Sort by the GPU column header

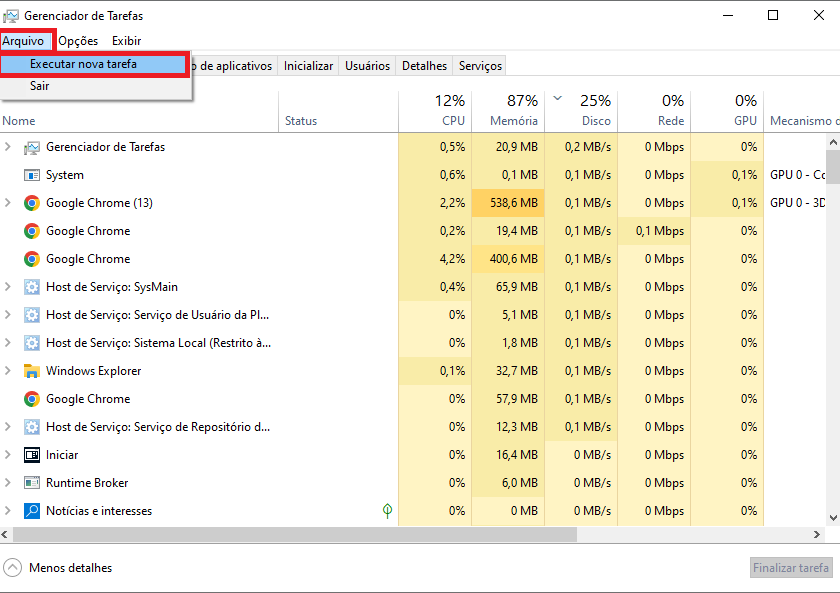pyautogui.click(x=727, y=112)
